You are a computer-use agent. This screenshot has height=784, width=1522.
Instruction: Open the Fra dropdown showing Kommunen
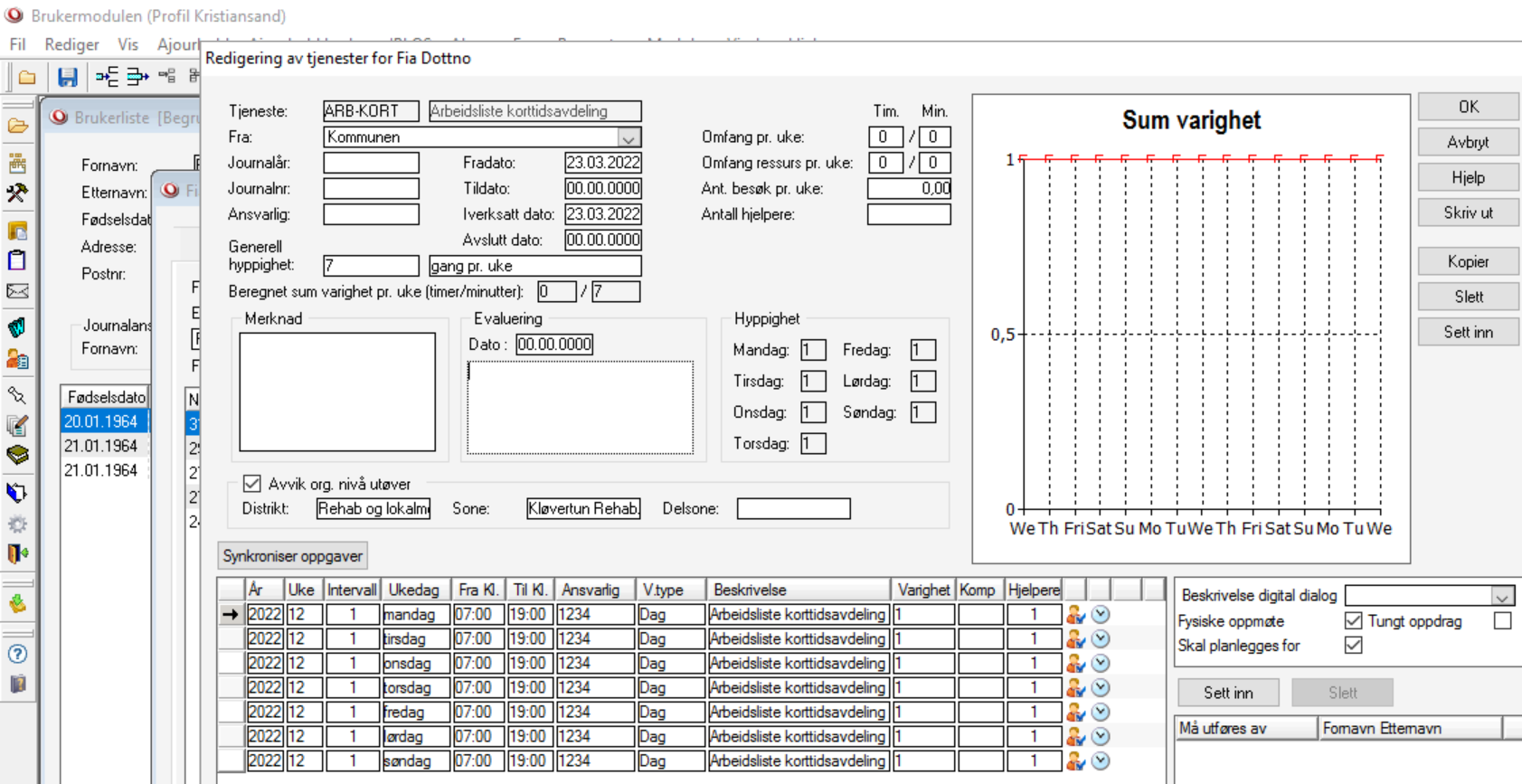(x=629, y=137)
